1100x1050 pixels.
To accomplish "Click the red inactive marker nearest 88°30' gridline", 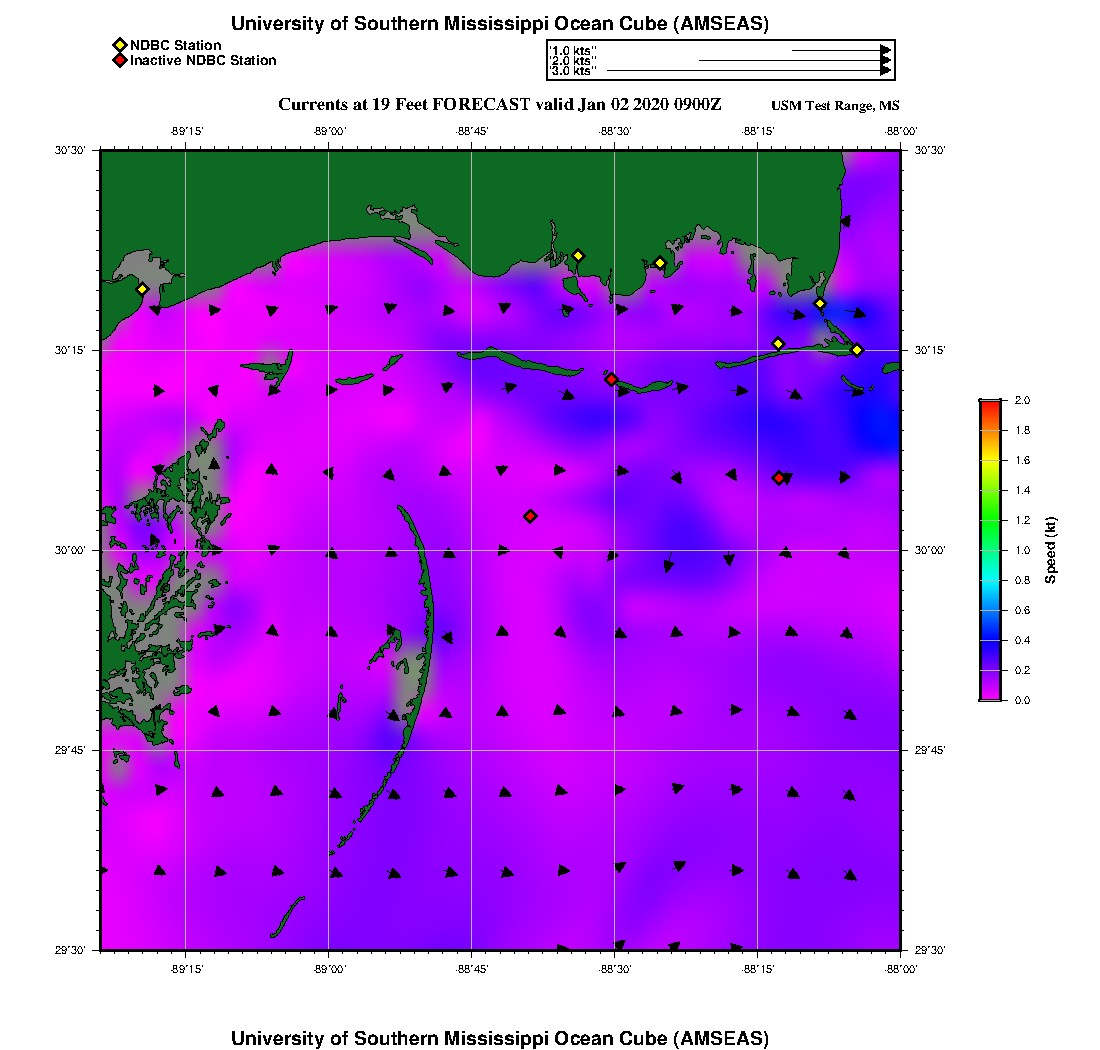I will [x=611, y=379].
